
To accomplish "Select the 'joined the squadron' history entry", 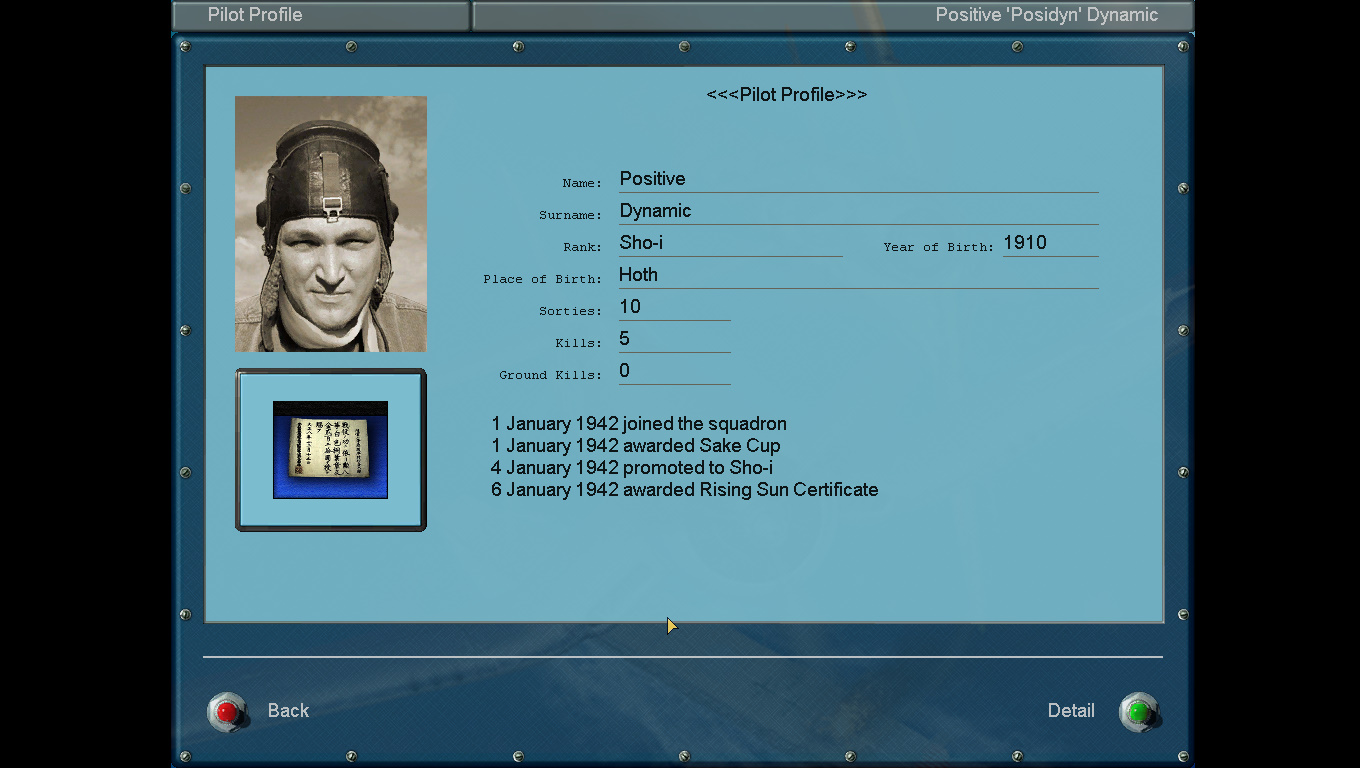I will pos(639,424).
